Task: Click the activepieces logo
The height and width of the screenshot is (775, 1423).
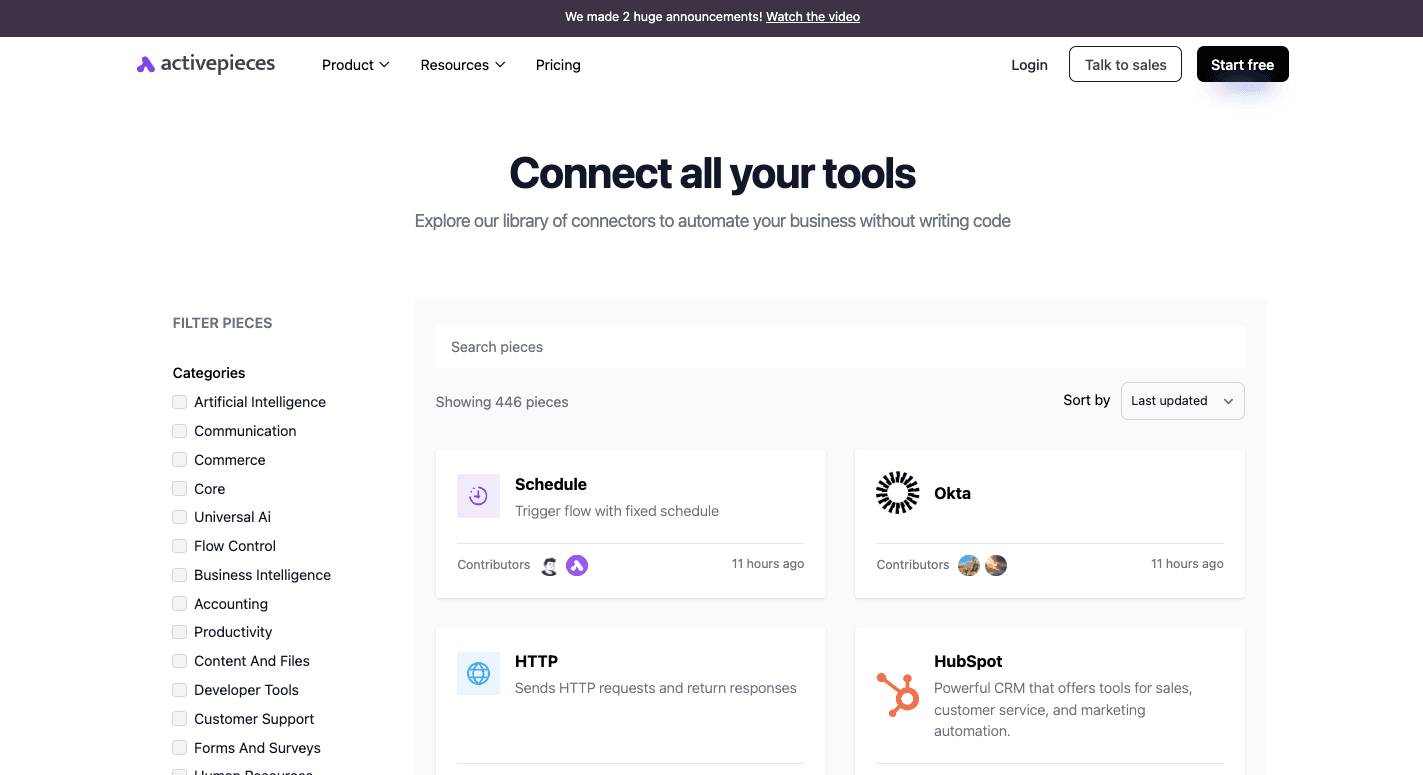Action: click(x=206, y=65)
